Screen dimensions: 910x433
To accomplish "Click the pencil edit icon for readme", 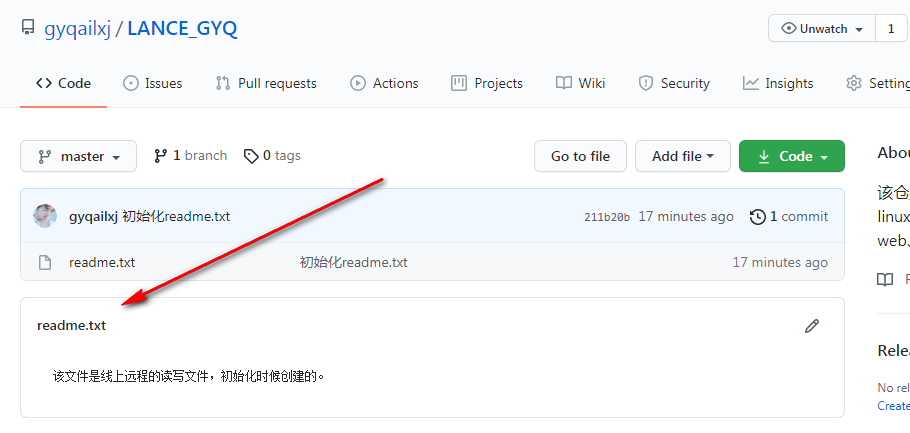I will click(x=812, y=326).
